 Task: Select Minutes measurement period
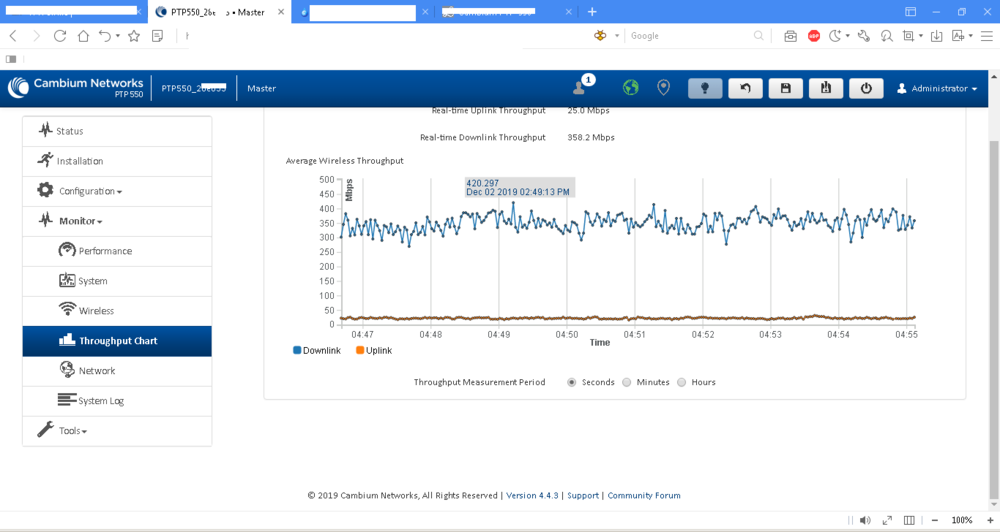click(627, 382)
